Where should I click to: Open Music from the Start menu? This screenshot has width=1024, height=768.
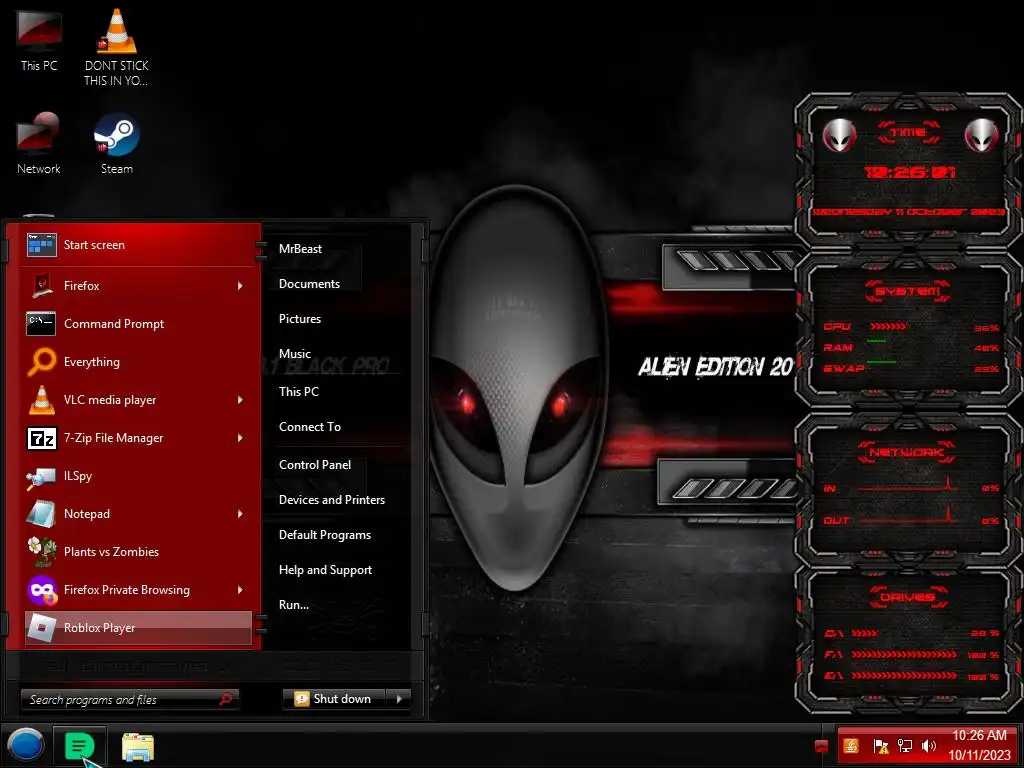(295, 354)
